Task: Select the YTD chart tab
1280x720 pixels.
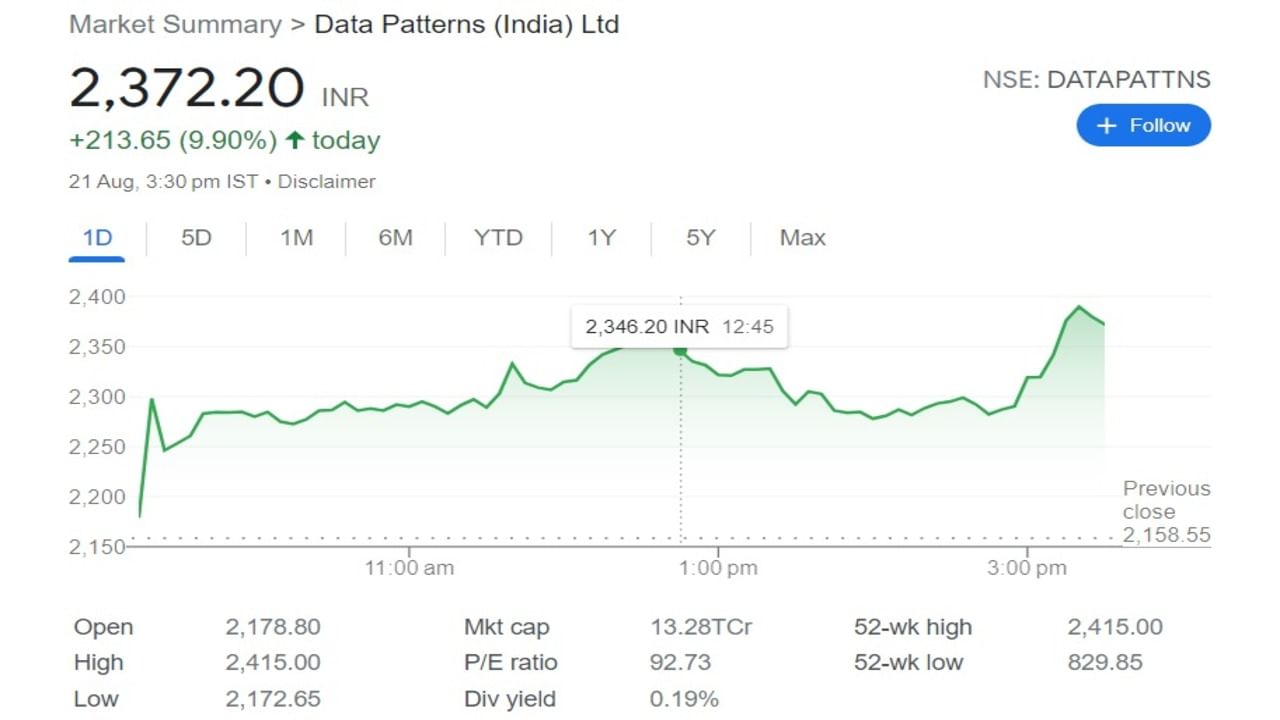Action: [x=498, y=238]
